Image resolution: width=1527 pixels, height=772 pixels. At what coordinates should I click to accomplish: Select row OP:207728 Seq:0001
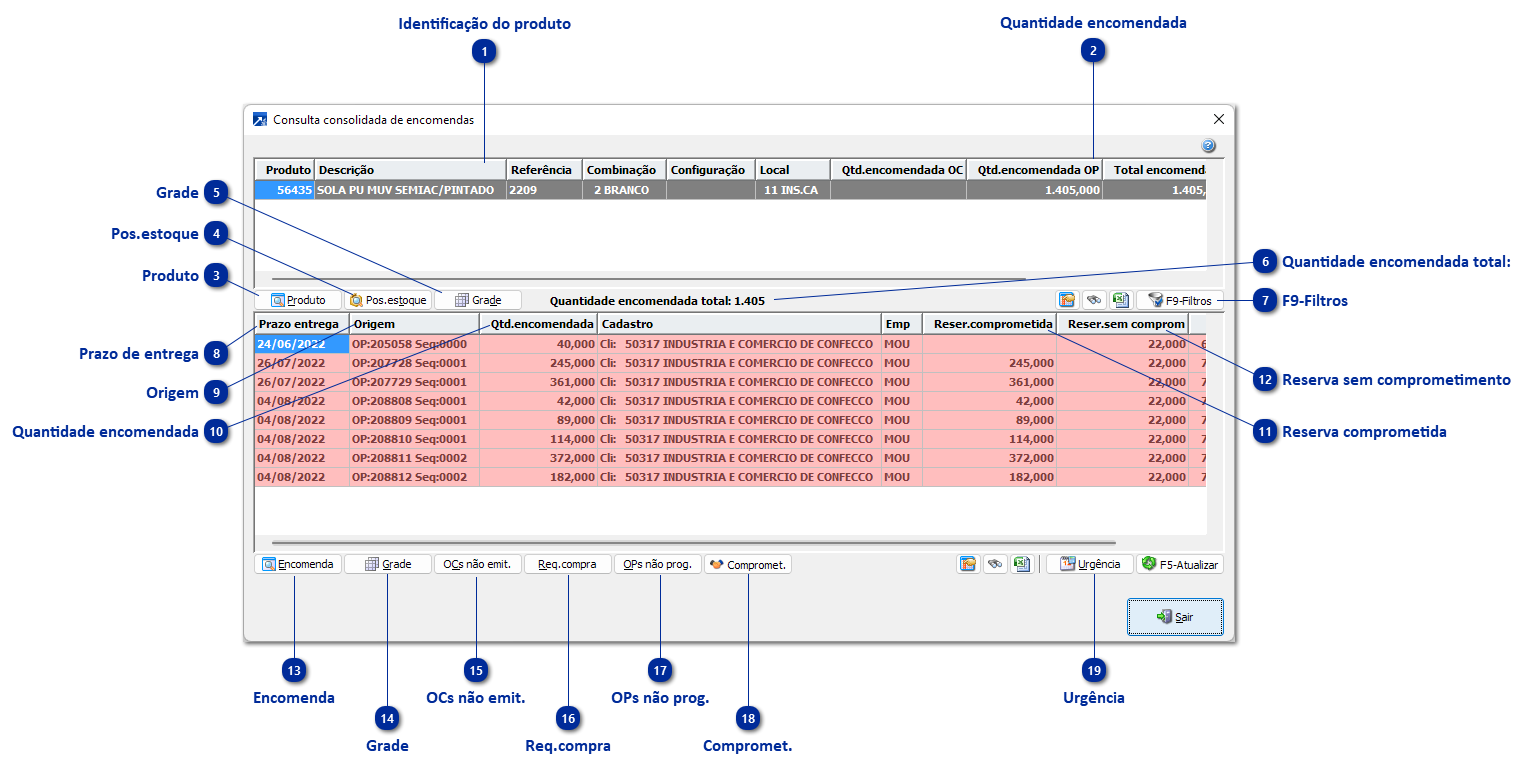tap(730, 363)
